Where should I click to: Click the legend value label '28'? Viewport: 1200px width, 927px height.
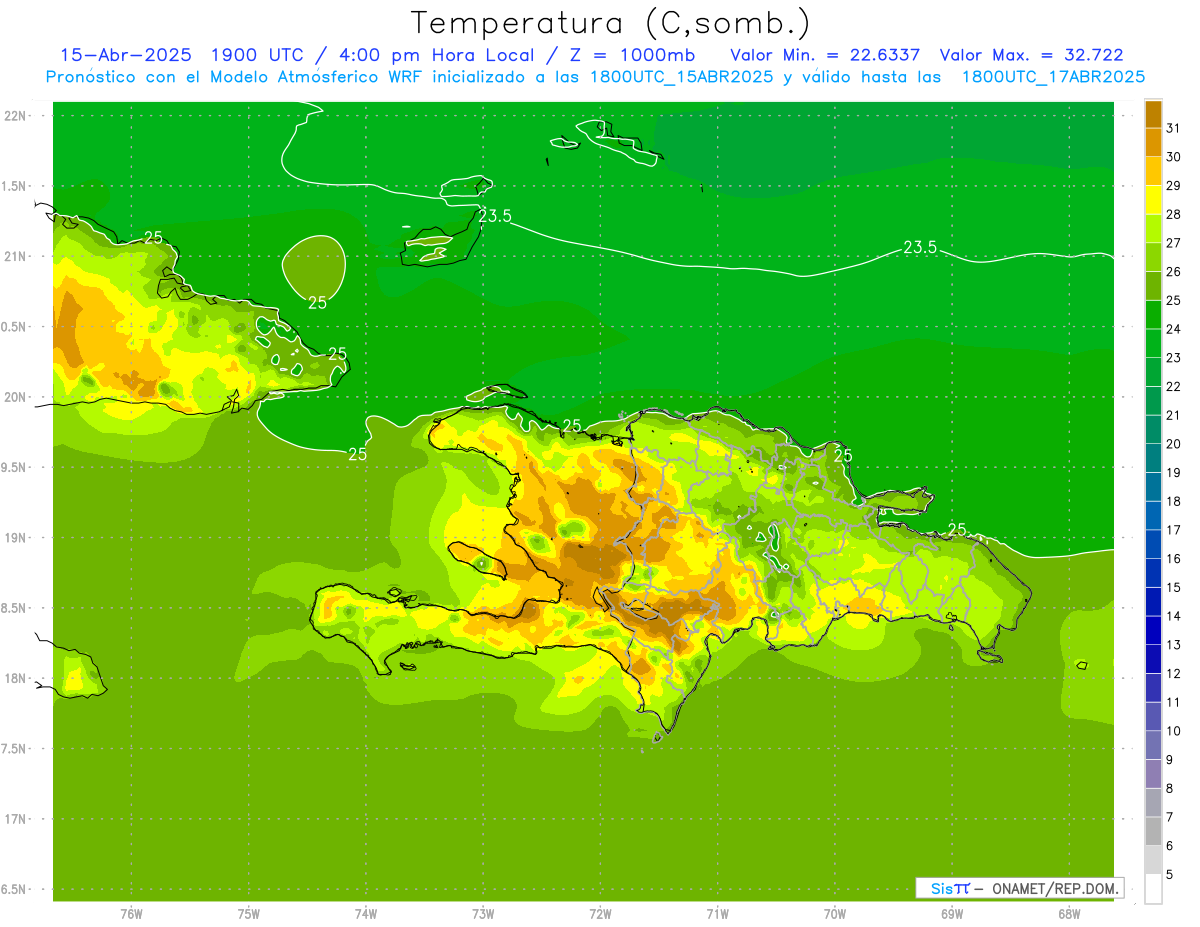click(x=1173, y=214)
